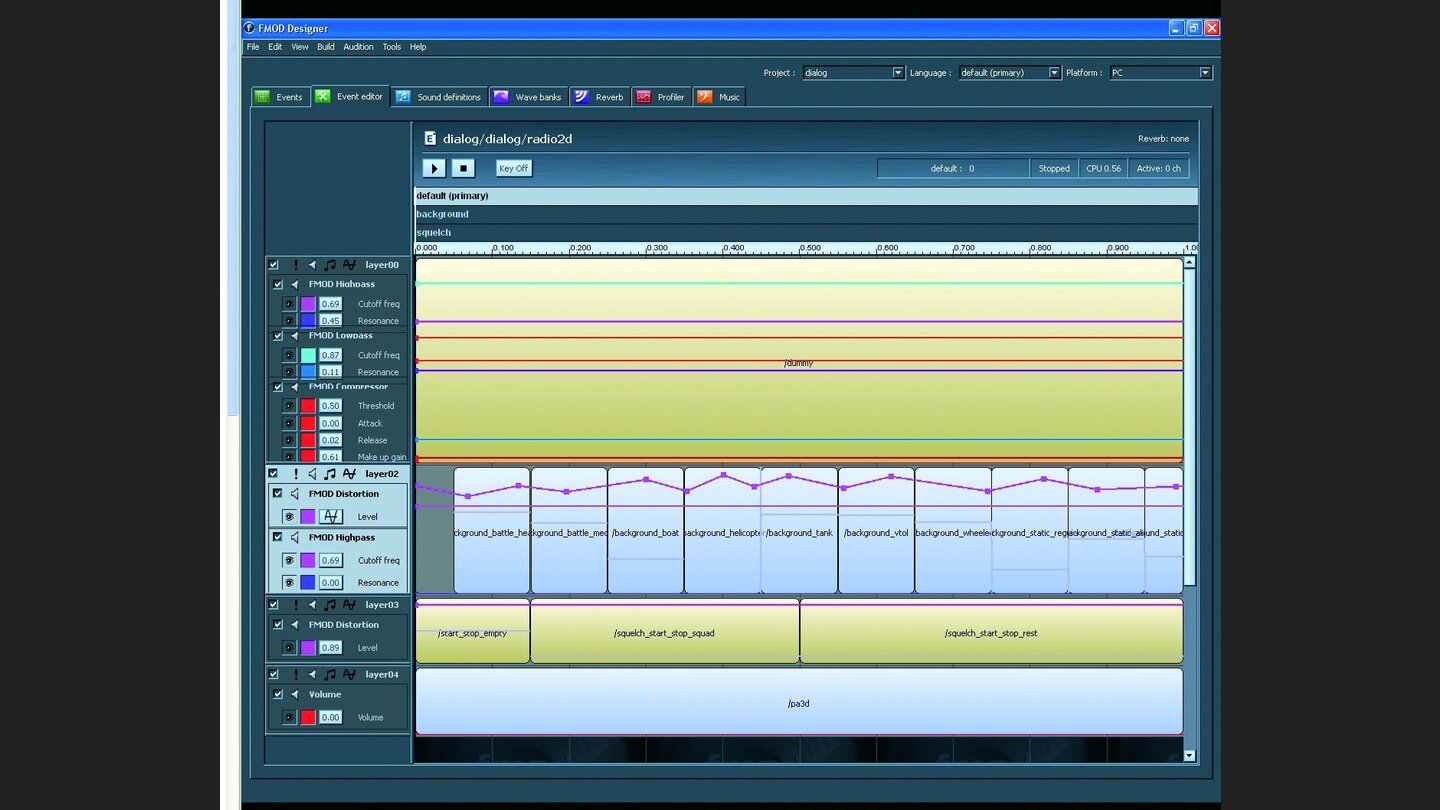Toggle the FMOD Compressor effect checkbox
The image size is (1440, 810).
278,387
